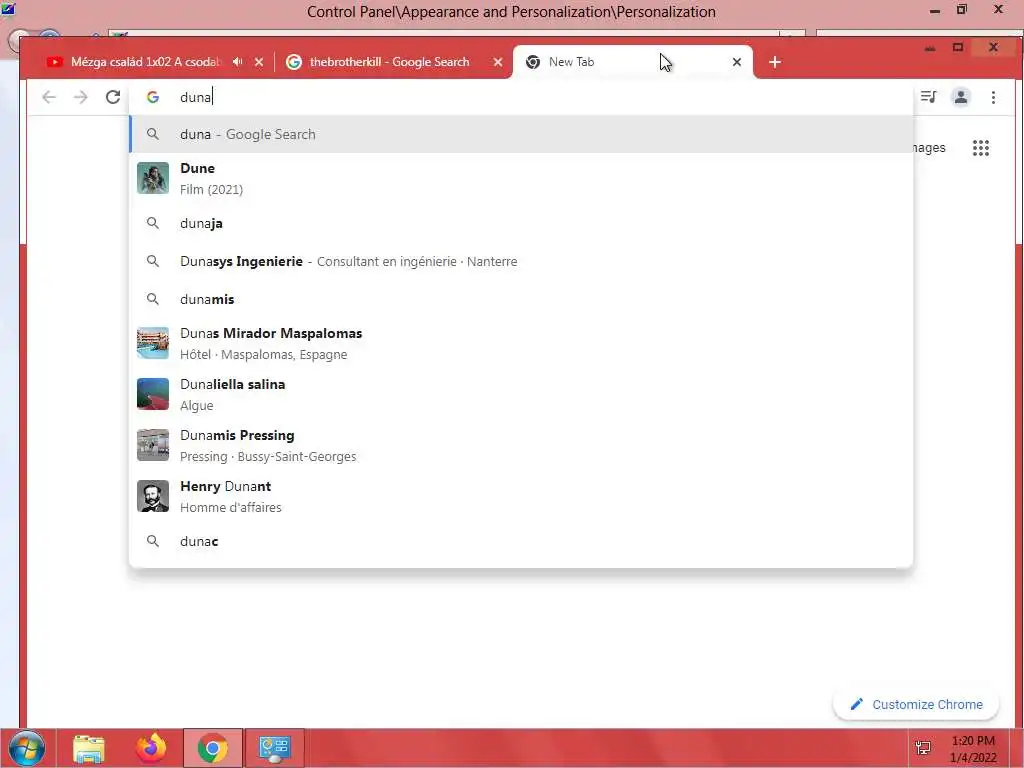The width and height of the screenshot is (1024, 768).
Task: Go back with the back arrow
Action: click(x=49, y=97)
